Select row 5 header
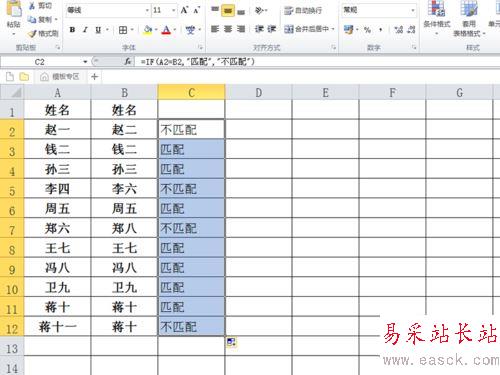This screenshot has height=375, width=500. [12, 189]
